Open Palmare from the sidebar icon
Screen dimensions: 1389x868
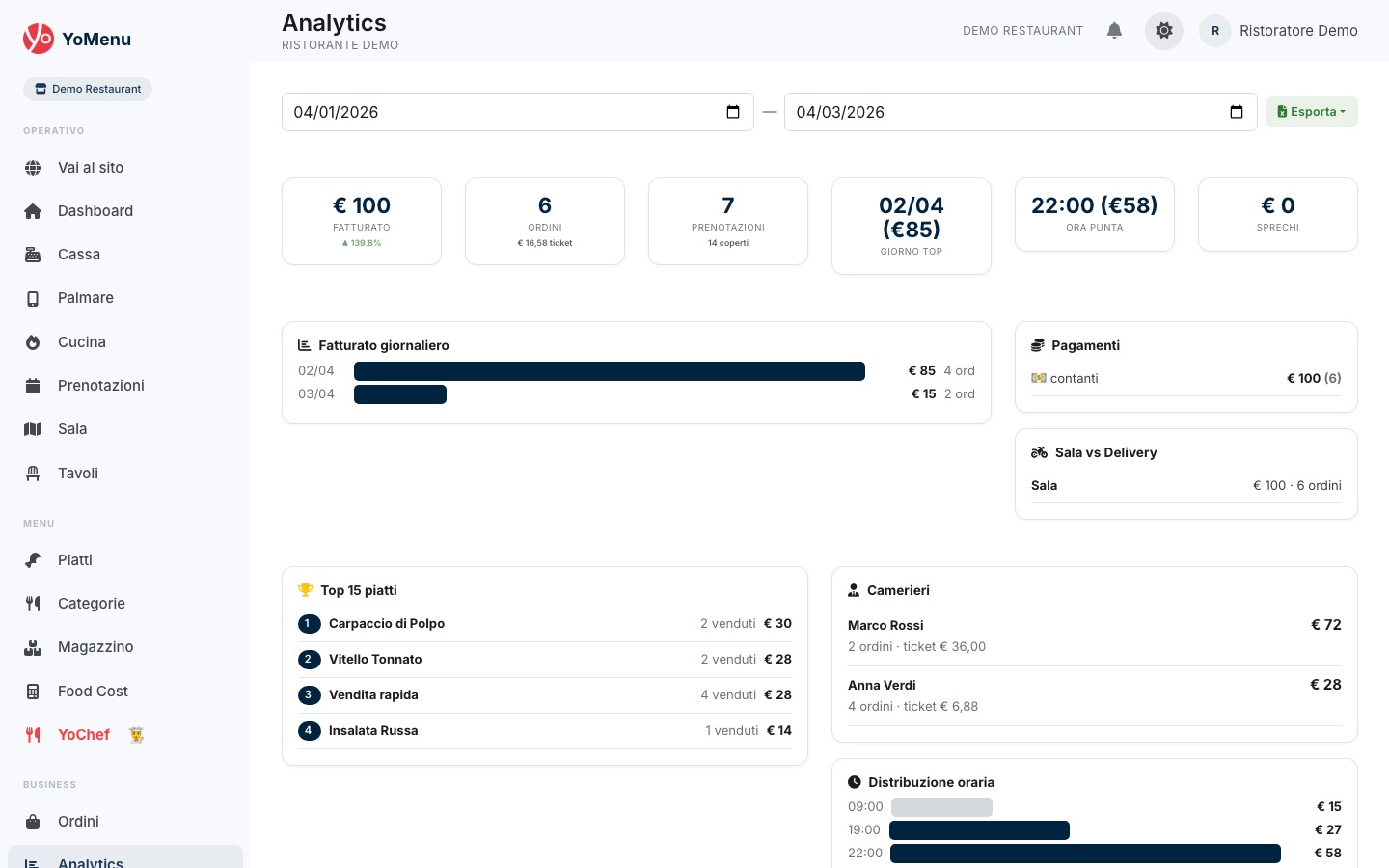click(33, 298)
